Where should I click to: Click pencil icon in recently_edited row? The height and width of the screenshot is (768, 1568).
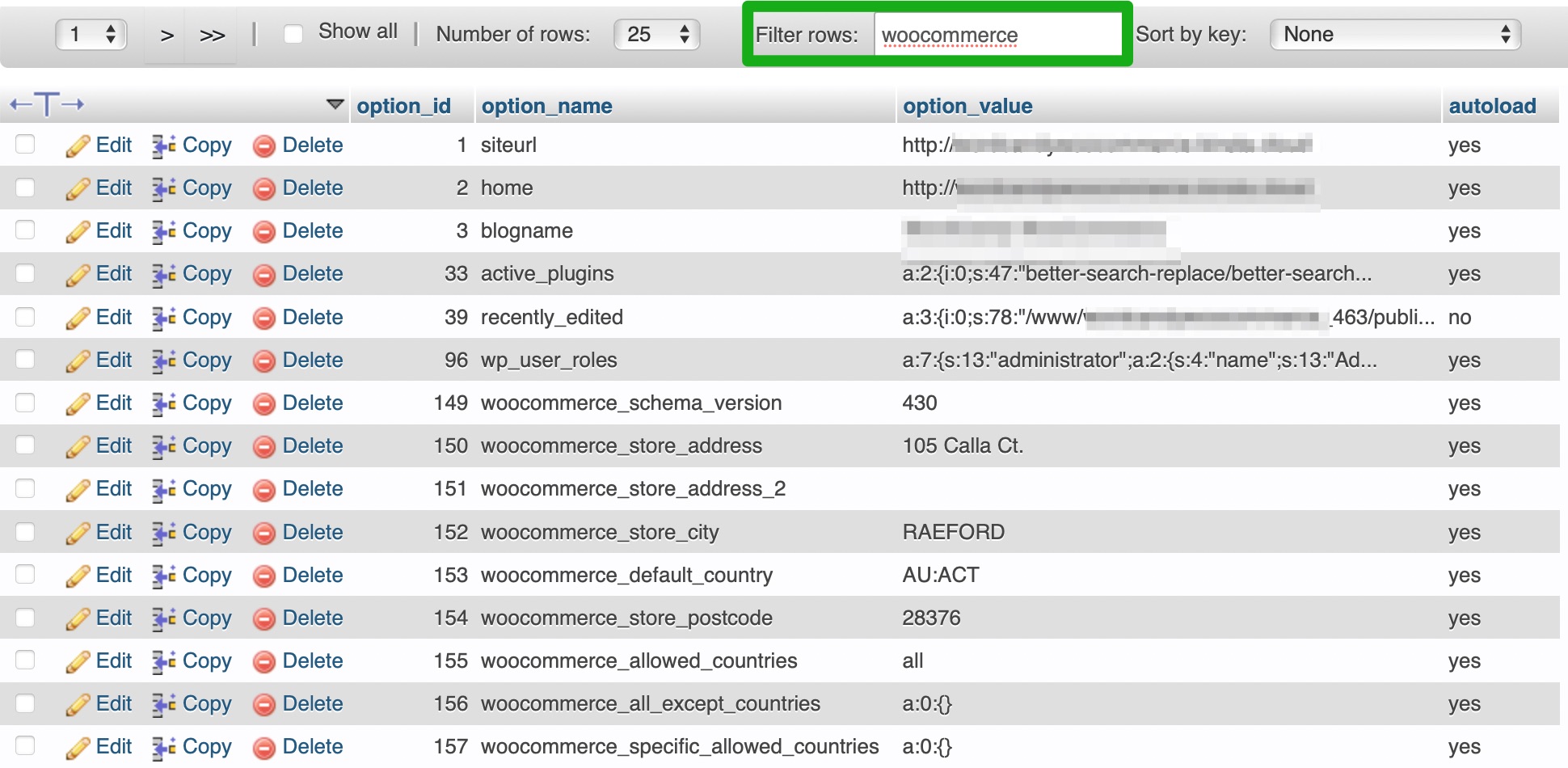pyautogui.click(x=78, y=318)
